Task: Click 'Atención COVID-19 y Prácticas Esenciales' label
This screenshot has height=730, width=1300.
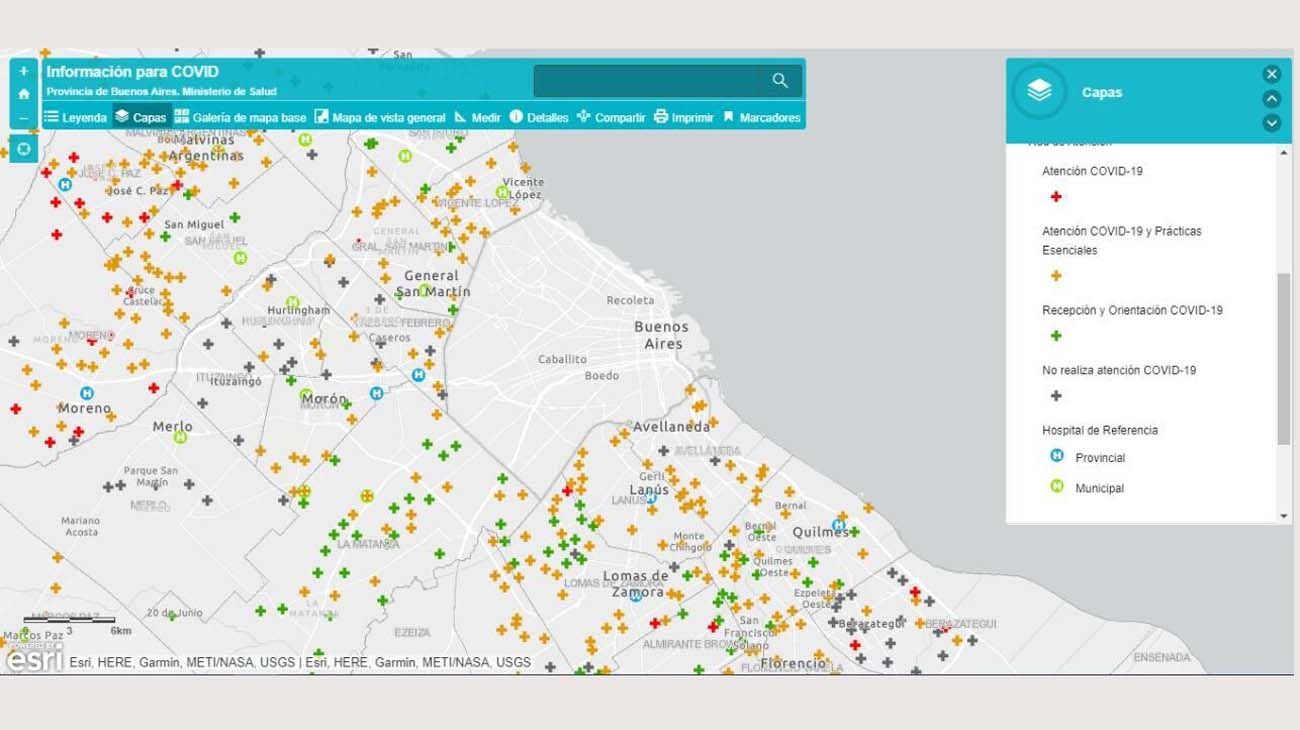Action: coord(1122,241)
